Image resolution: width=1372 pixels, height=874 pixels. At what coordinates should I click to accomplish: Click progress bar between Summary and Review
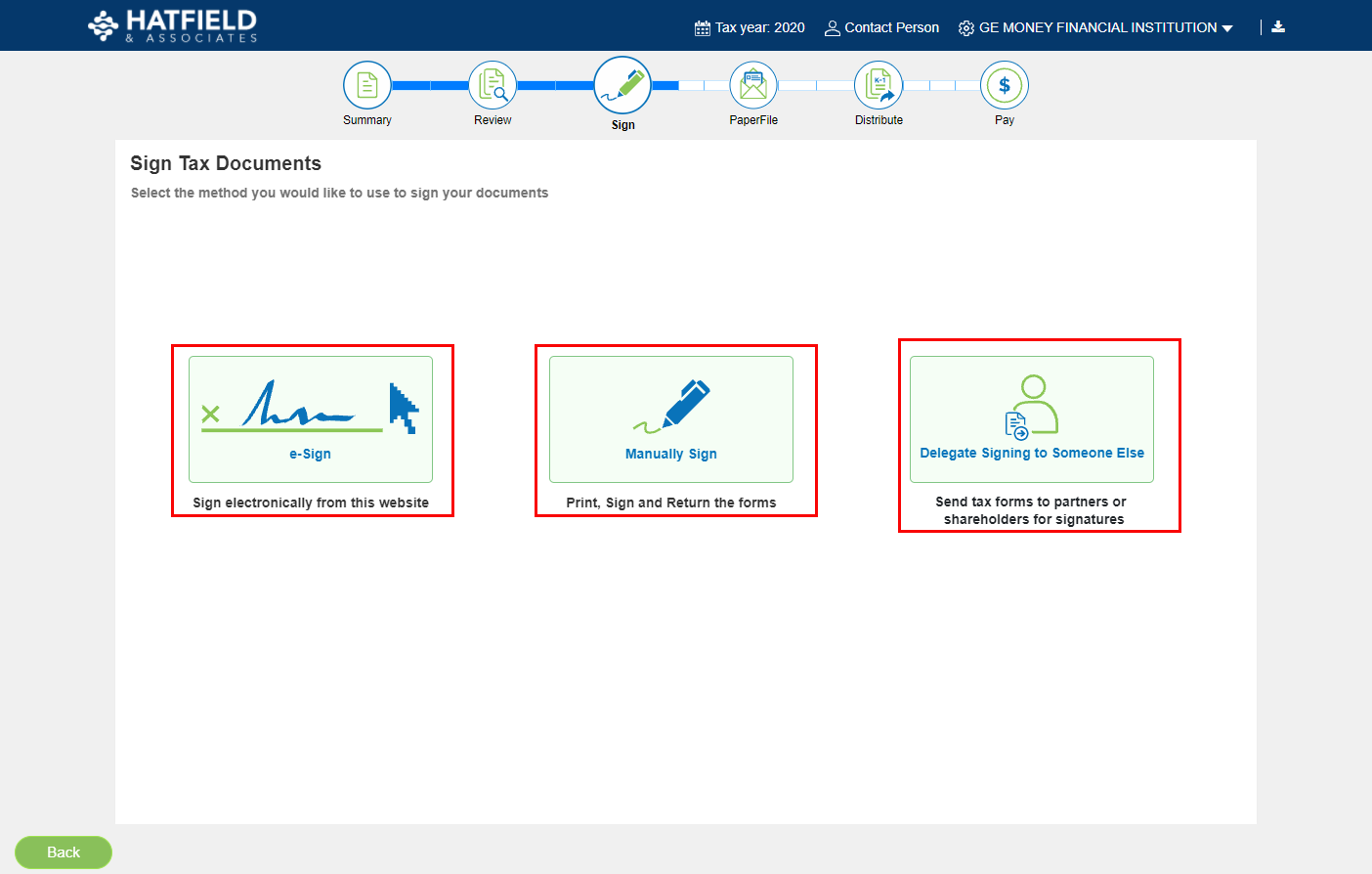point(430,86)
